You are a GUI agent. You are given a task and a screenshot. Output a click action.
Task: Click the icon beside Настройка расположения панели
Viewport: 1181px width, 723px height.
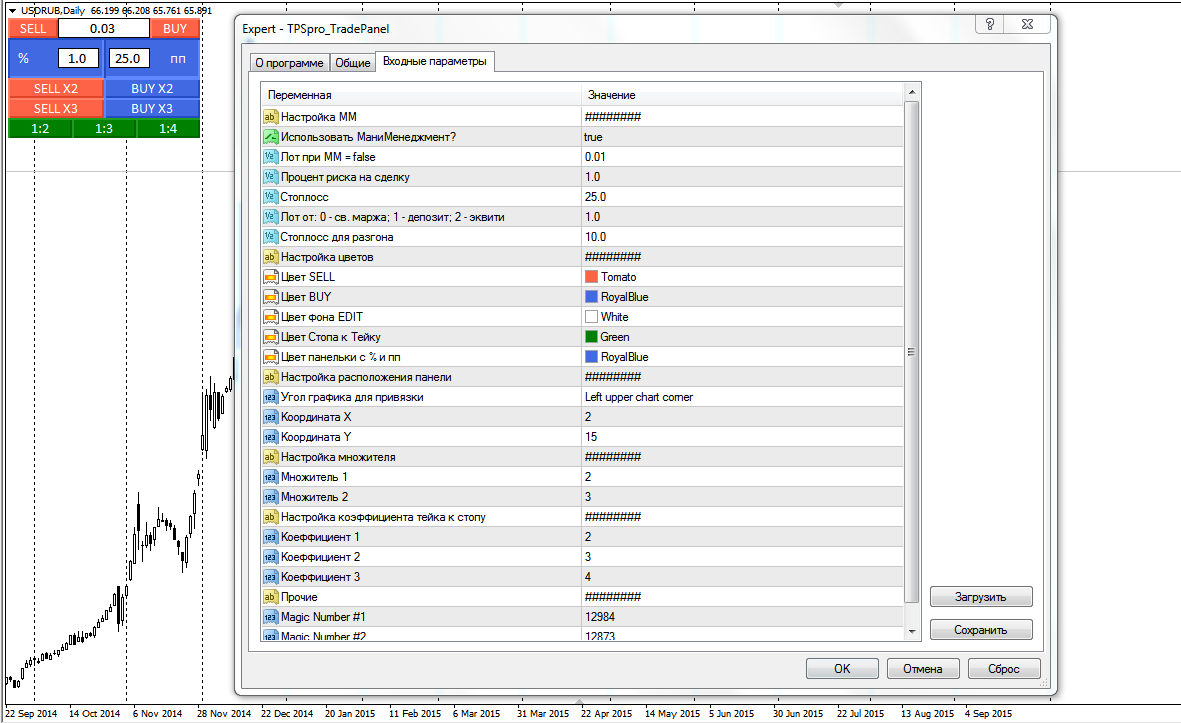pyautogui.click(x=270, y=377)
